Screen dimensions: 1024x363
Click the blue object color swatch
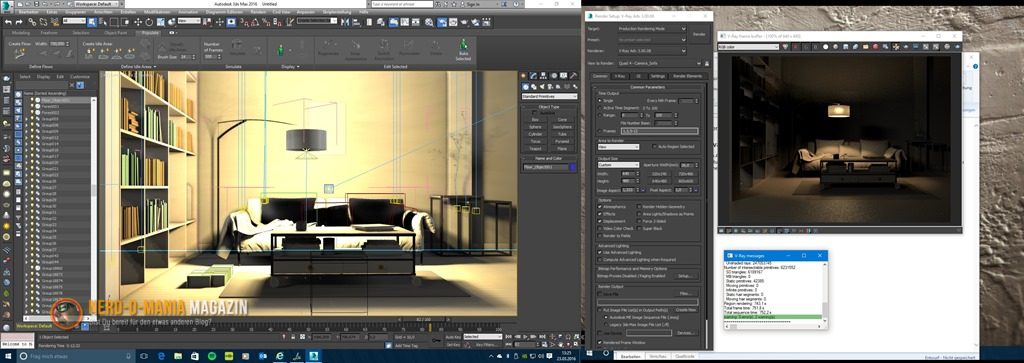tap(573, 167)
